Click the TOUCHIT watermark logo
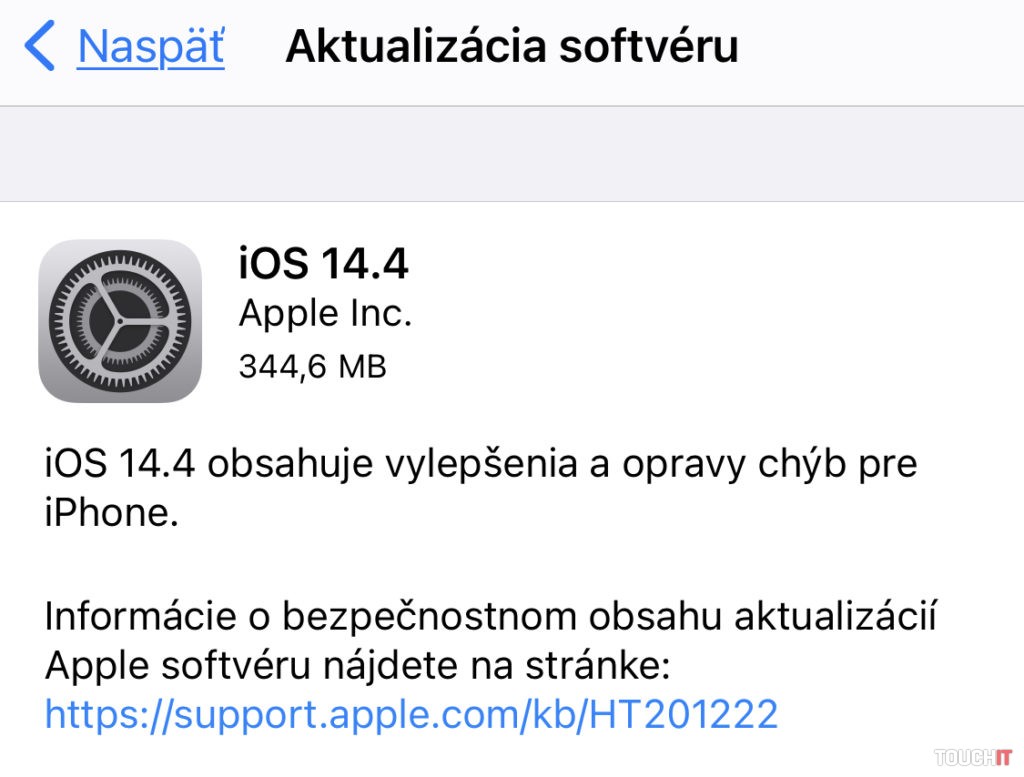Screen dimensions: 1024x777 pyautogui.click(x=973, y=757)
